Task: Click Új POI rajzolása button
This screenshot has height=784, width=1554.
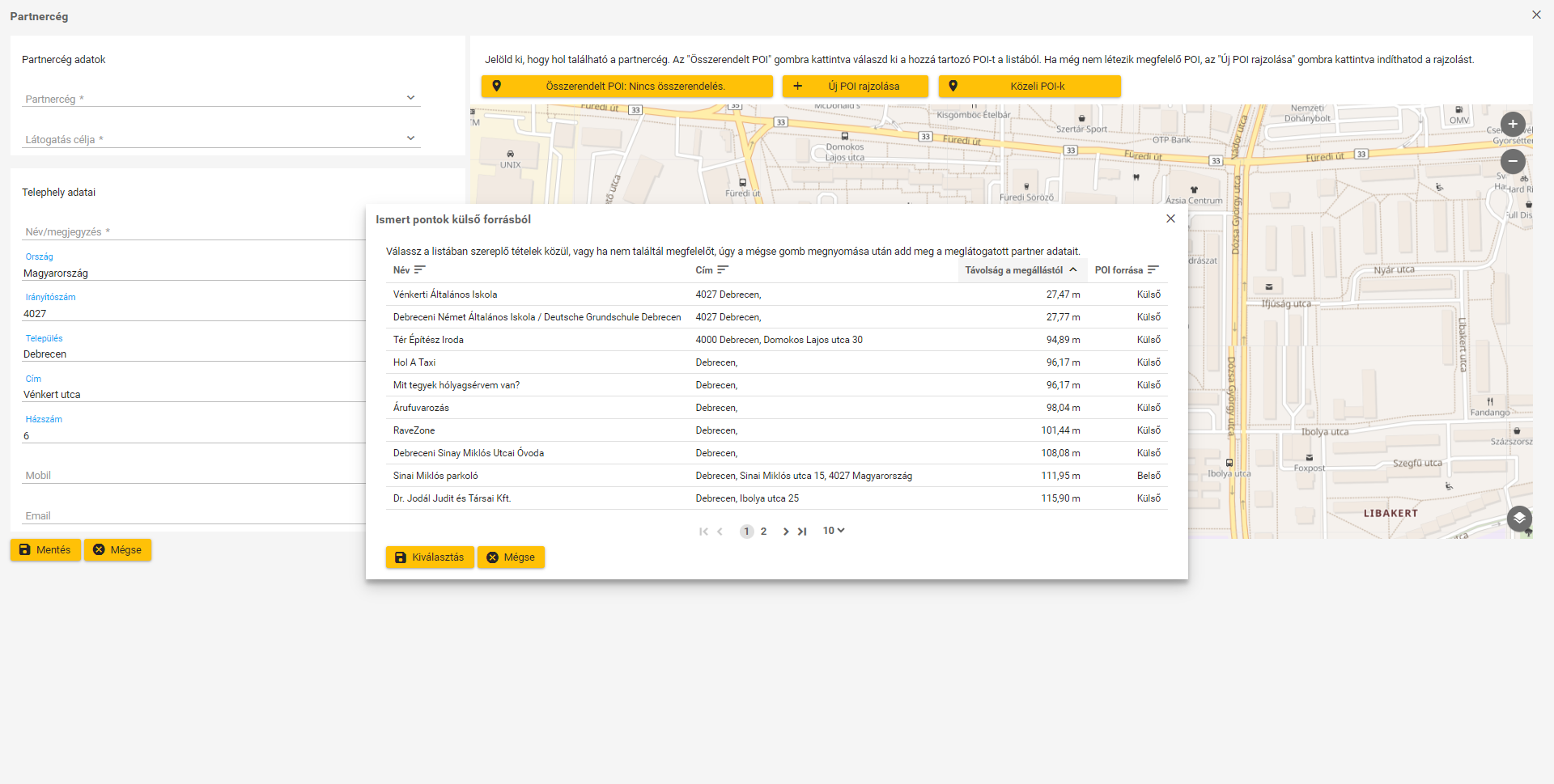Action: (x=855, y=87)
